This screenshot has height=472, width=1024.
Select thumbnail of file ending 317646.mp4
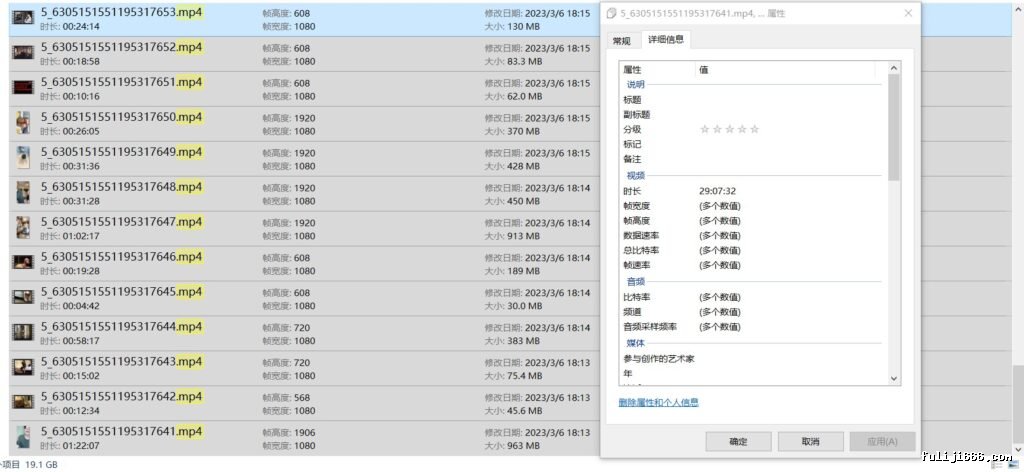click(x=23, y=262)
